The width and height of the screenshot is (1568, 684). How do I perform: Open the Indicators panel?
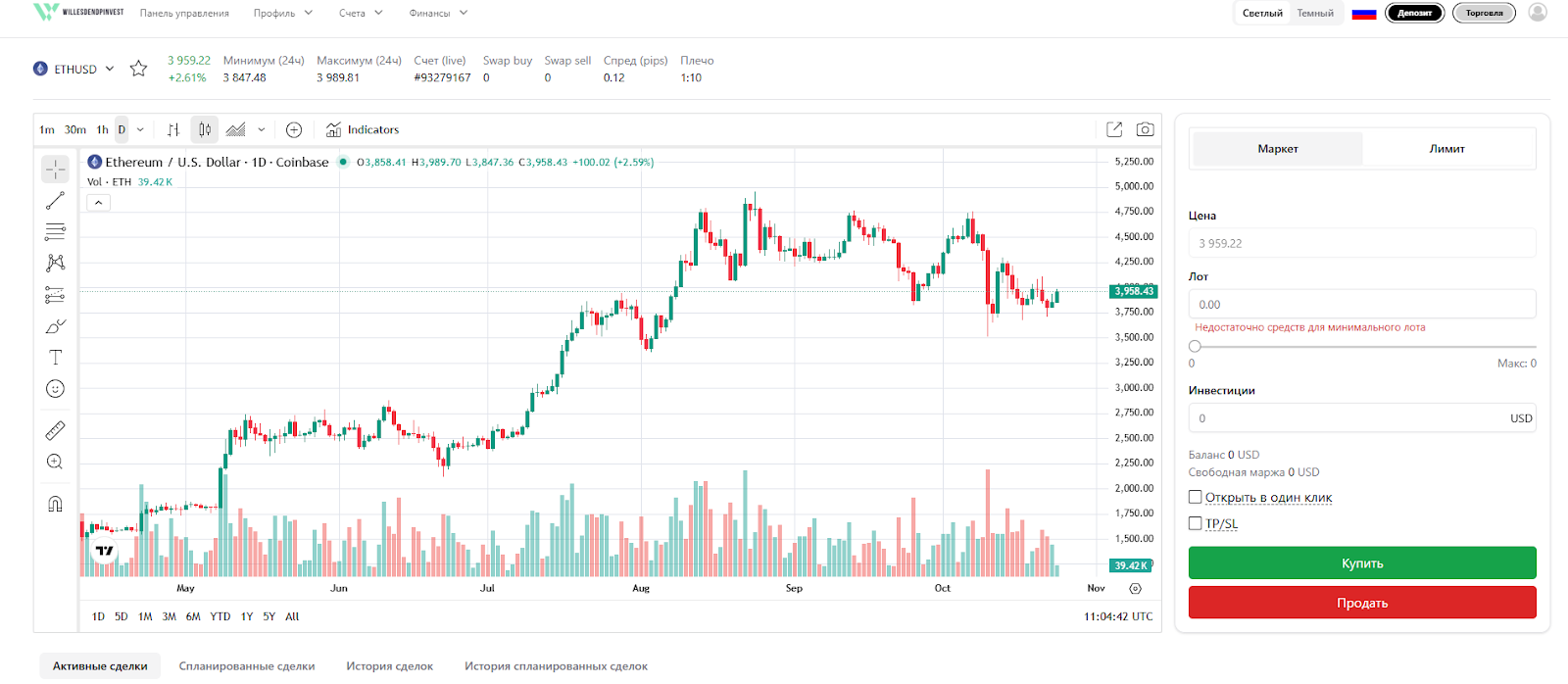click(363, 129)
